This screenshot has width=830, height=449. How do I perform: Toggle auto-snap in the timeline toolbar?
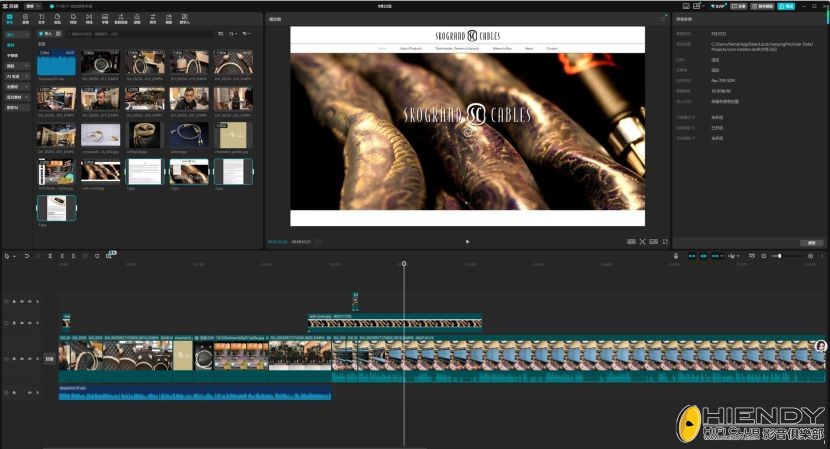tap(703, 256)
